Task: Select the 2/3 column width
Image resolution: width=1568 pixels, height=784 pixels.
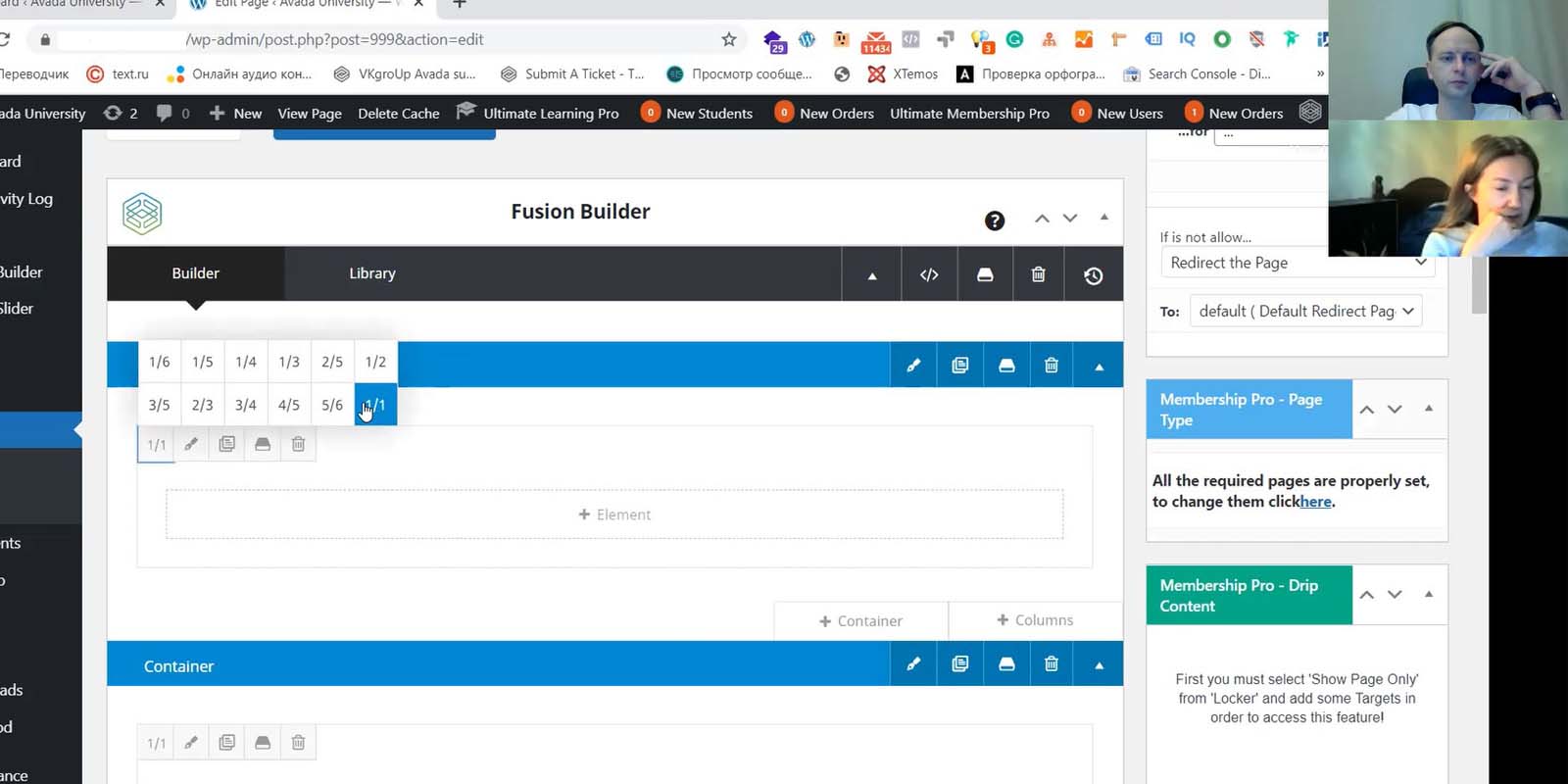Action: [203, 405]
